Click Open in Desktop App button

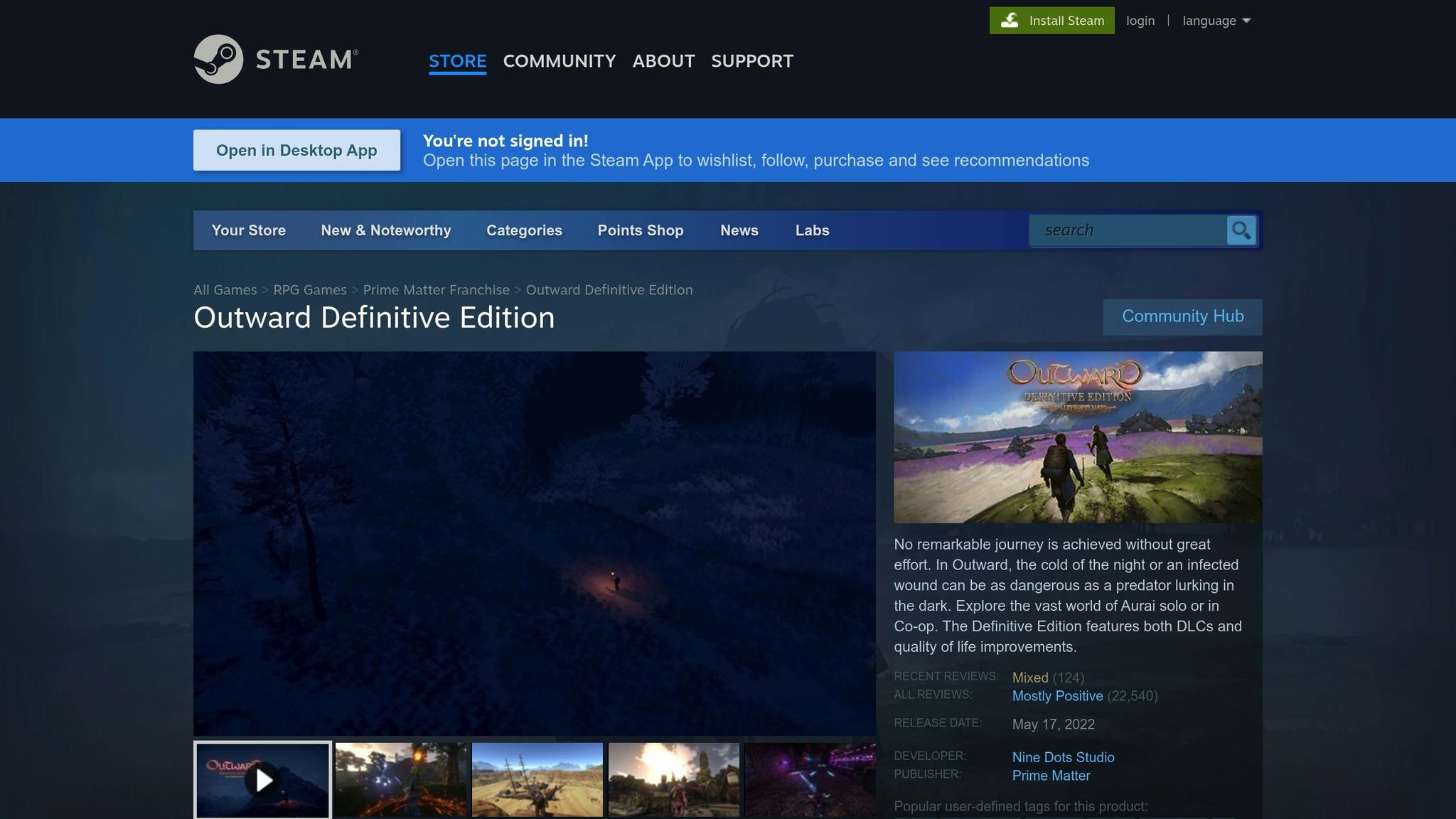point(296,150)
